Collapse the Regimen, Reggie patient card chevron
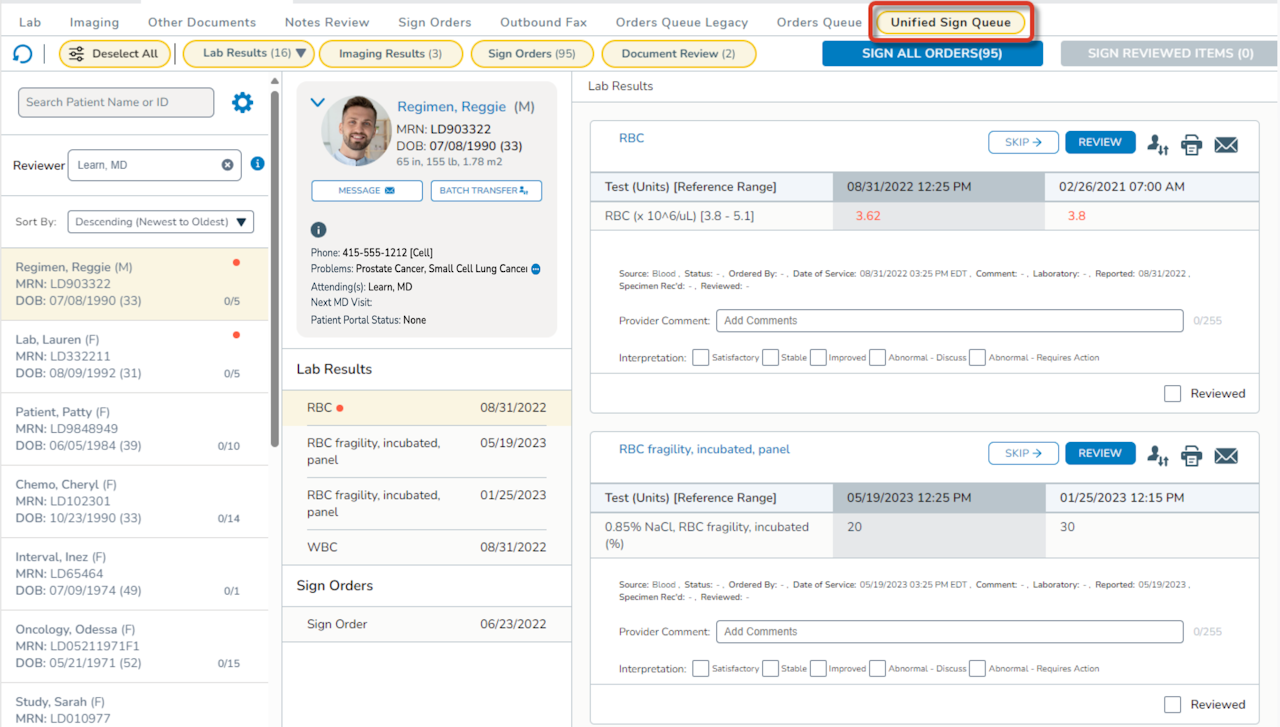The image size is (1280, 727). point(317,102)
